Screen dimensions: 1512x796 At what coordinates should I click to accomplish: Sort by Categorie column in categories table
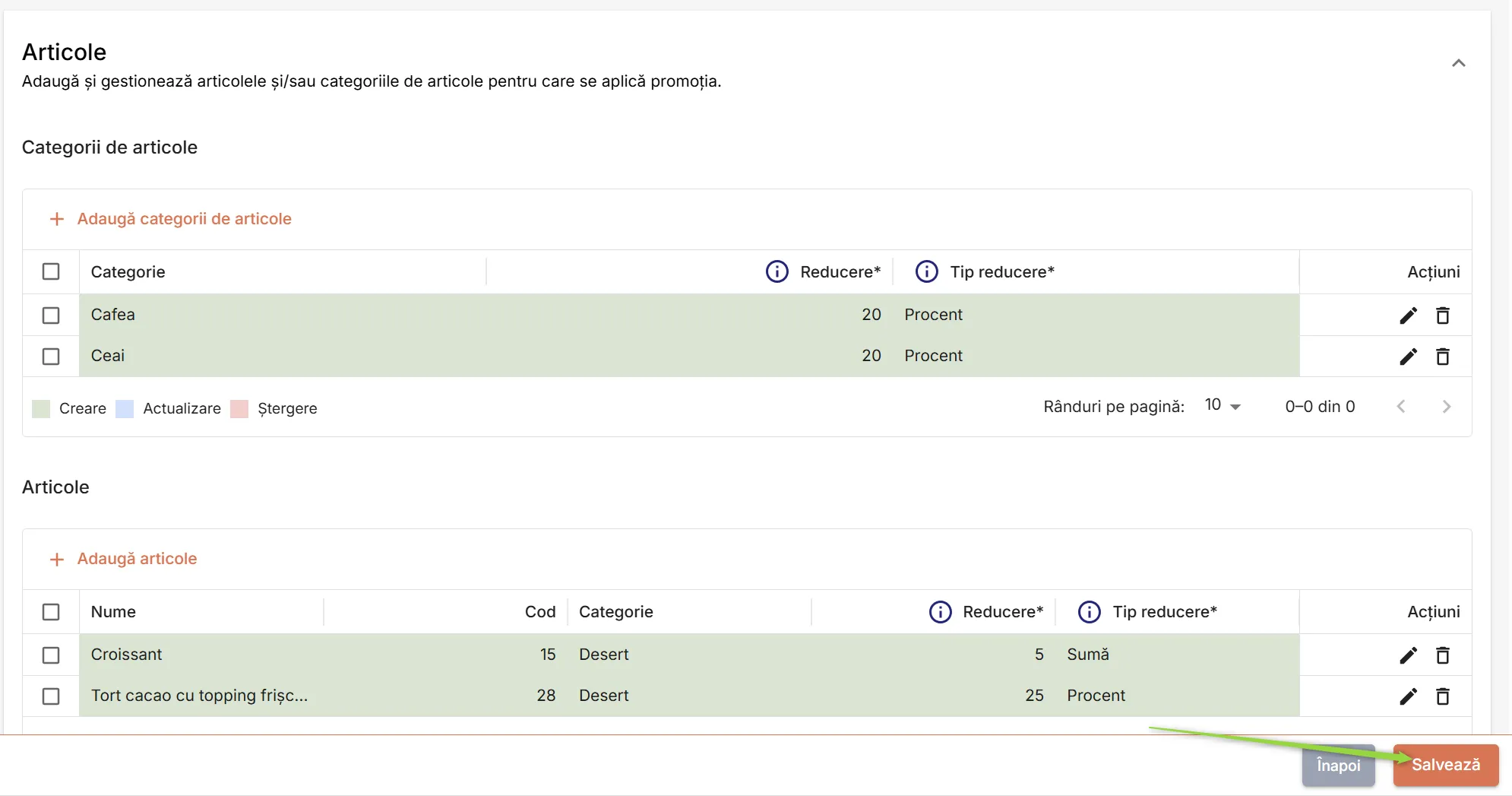(128, 272)
